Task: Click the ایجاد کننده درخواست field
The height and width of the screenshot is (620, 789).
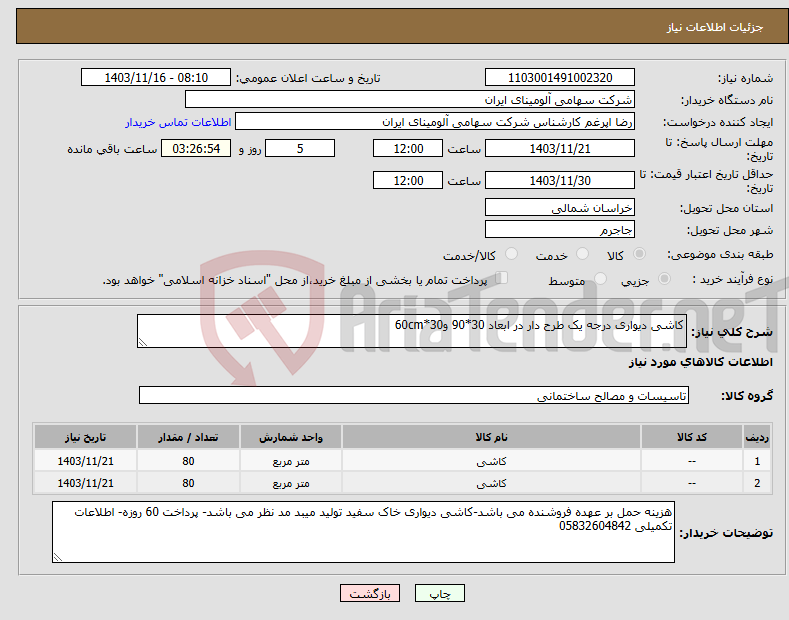Action: pyautogui.click(x=435, y=122)
